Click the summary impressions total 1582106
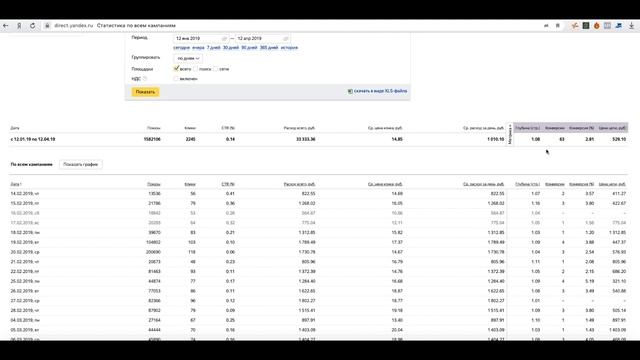This screenshot has height=360, width=640. click(x=152, y=139)
